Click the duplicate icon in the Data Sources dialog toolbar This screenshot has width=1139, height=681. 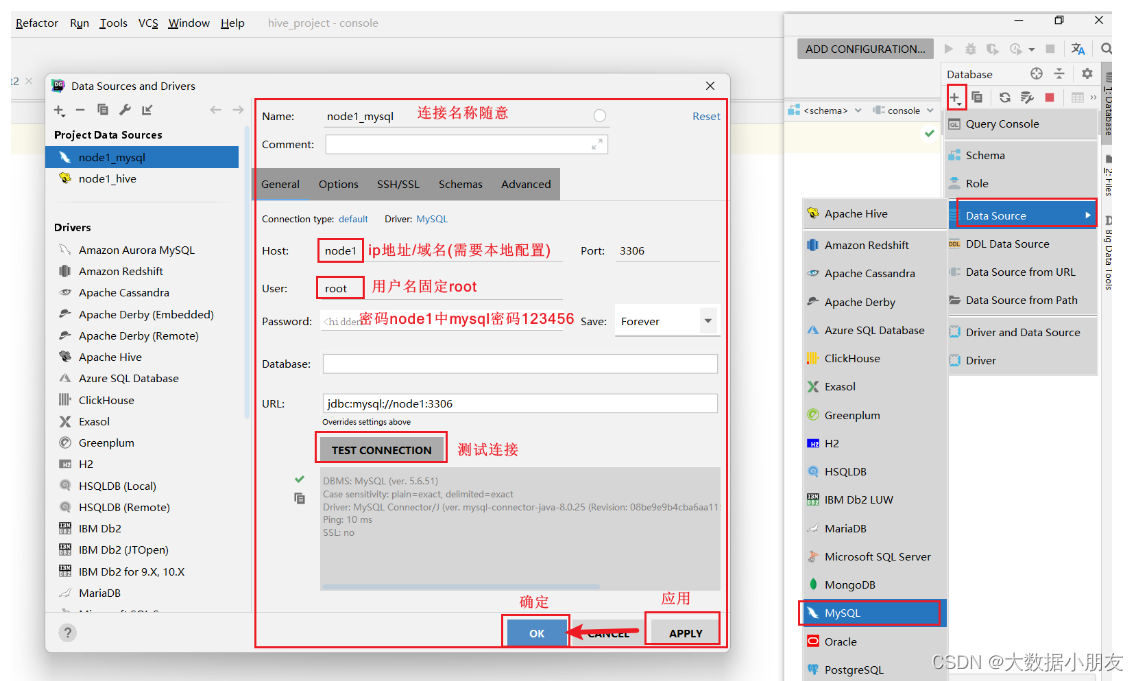click(102, 110)
